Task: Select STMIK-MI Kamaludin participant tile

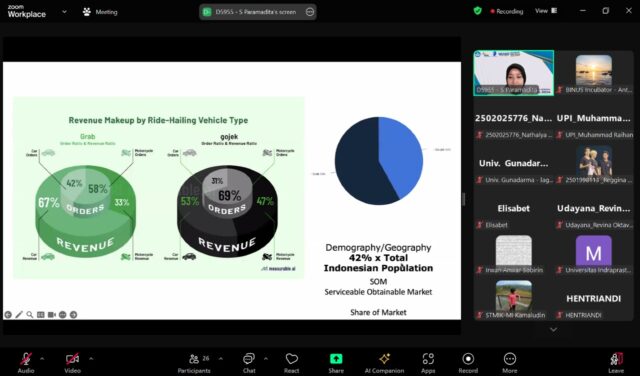Action: click(x=513, y=299)
